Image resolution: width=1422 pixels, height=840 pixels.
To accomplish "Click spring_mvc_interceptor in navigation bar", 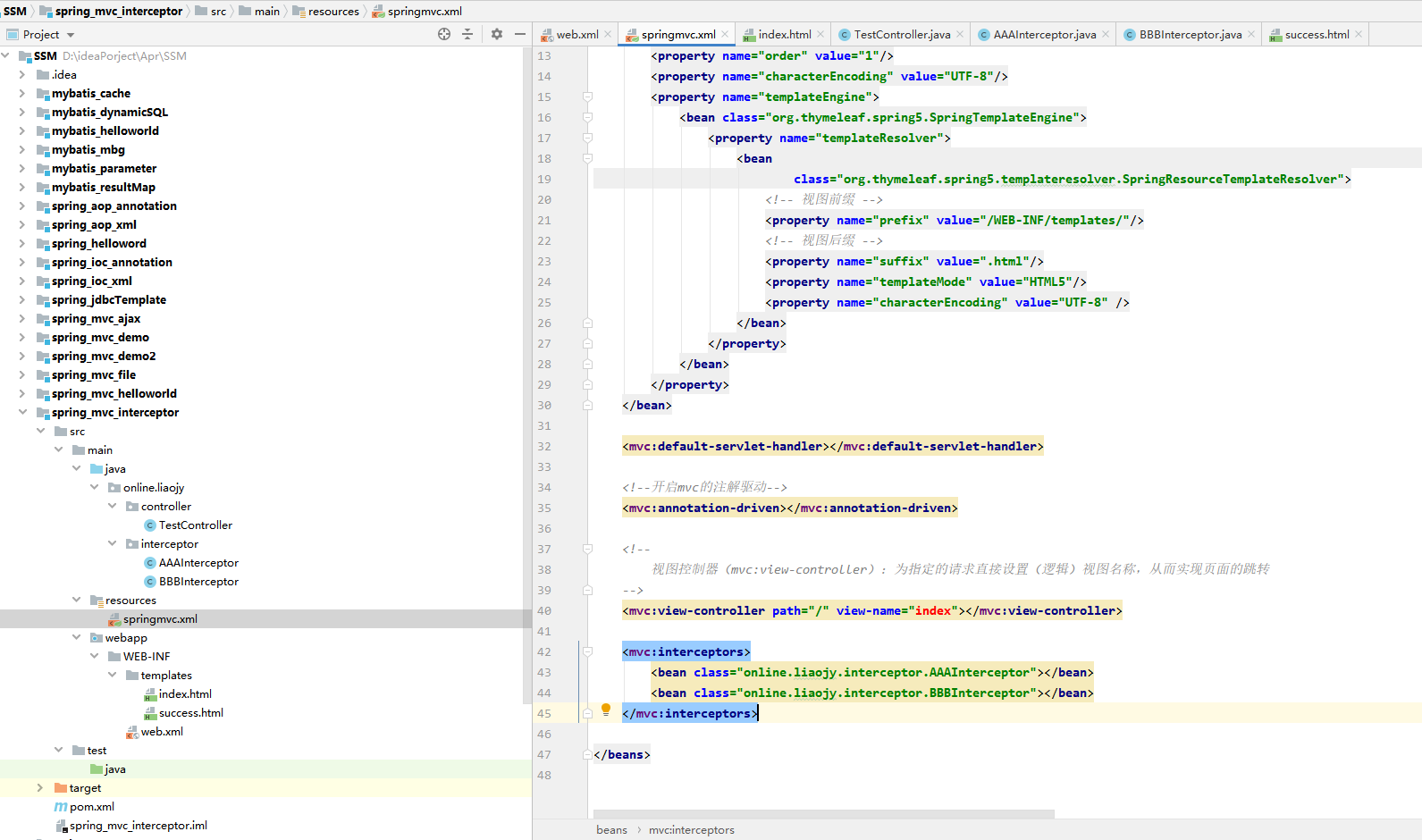I will [110, 11].
